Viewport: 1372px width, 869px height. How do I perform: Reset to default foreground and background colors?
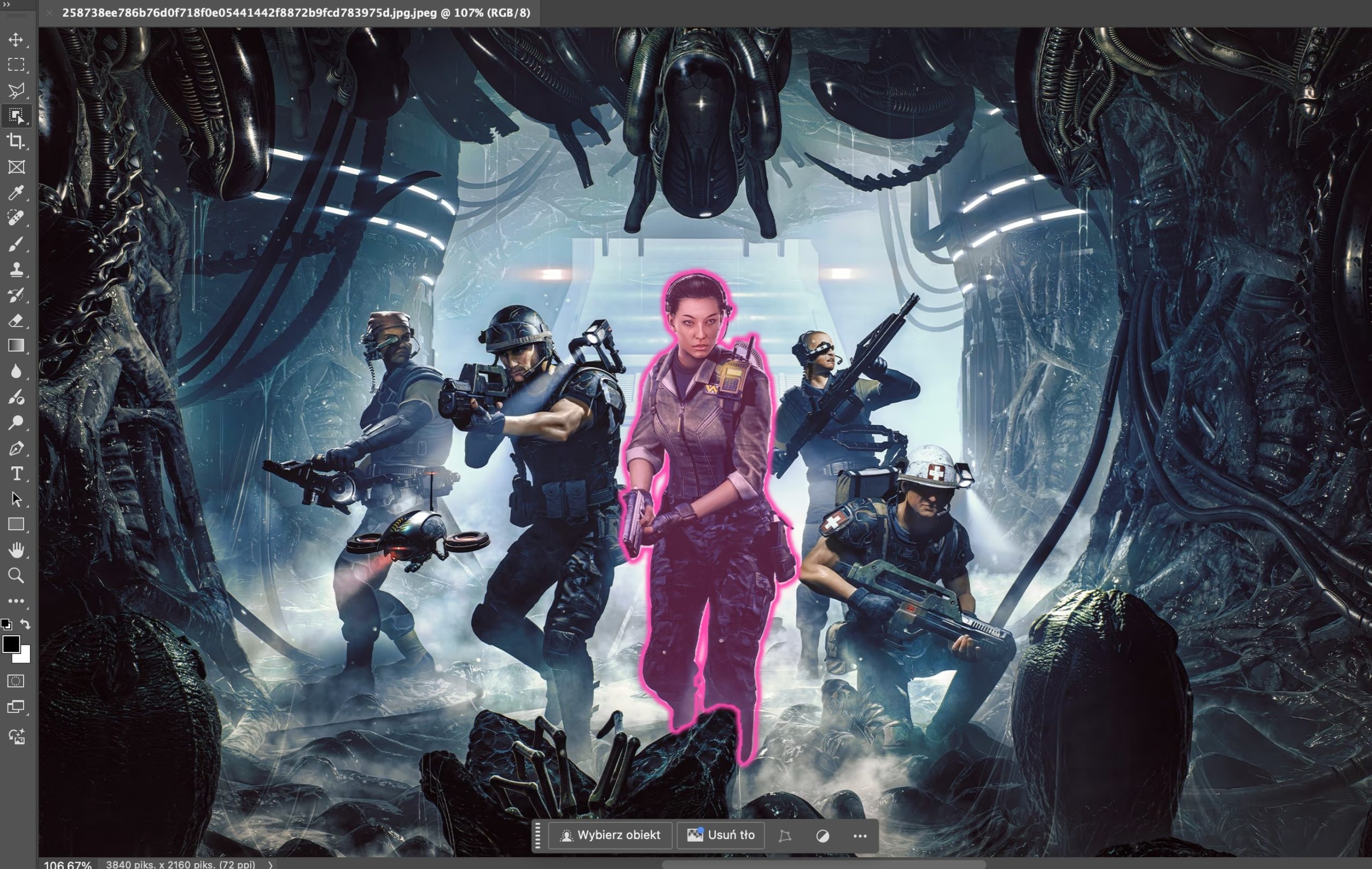6,624
